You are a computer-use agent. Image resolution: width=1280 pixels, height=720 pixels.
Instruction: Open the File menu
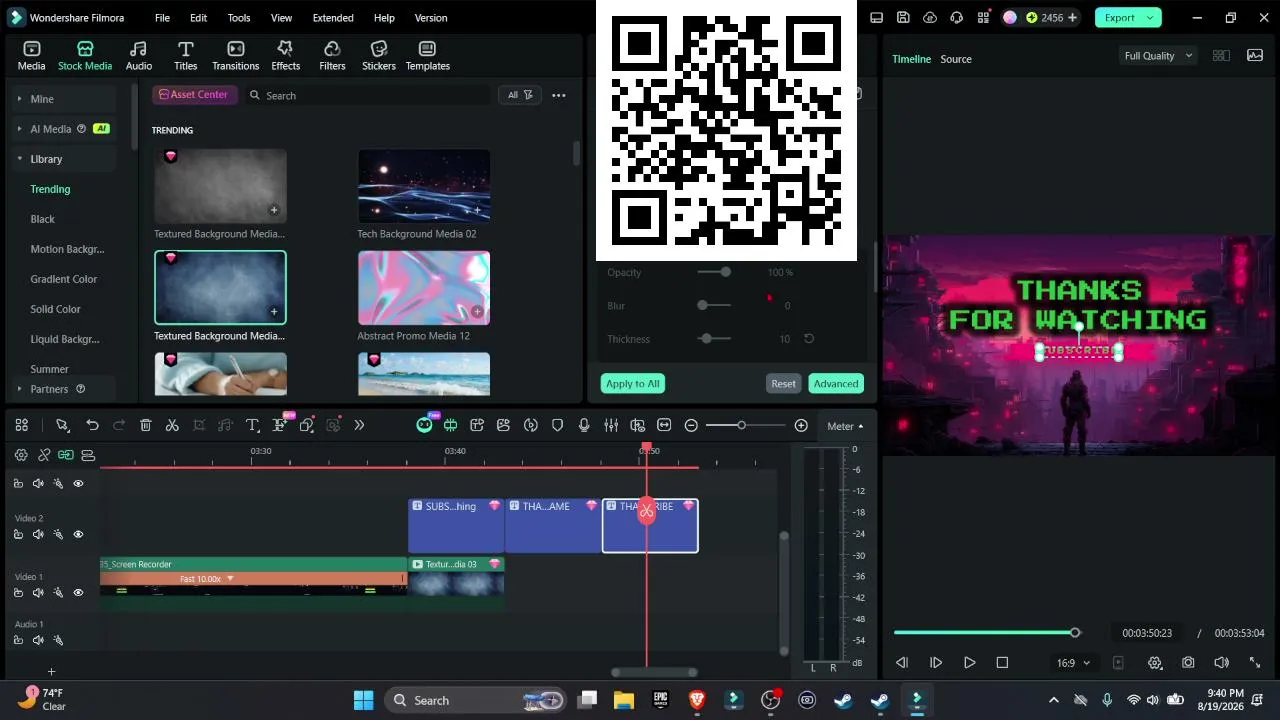[162, 18]
